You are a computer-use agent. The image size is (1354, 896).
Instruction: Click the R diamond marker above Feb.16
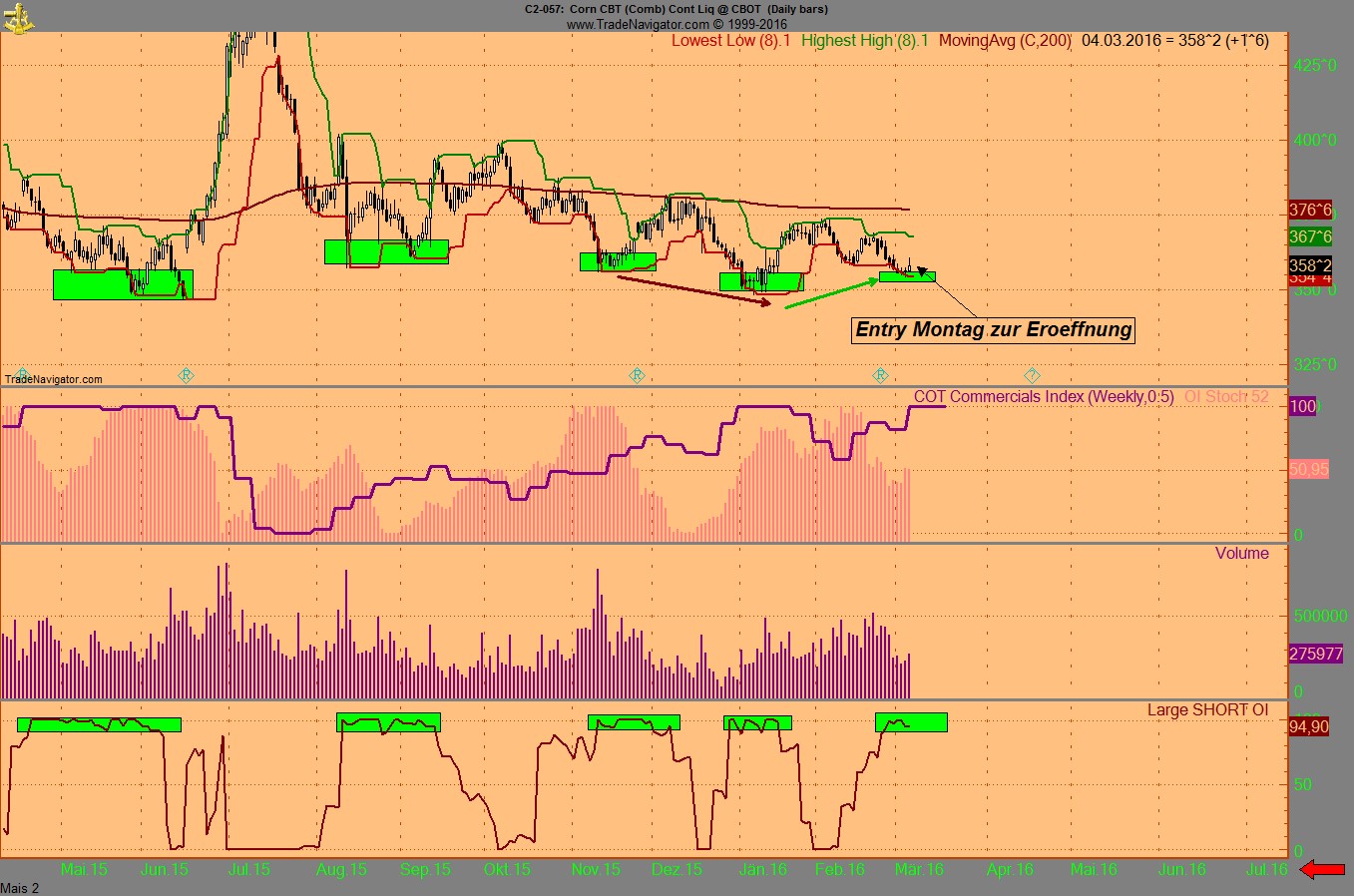pyautogui.click(x=880, y=375)
